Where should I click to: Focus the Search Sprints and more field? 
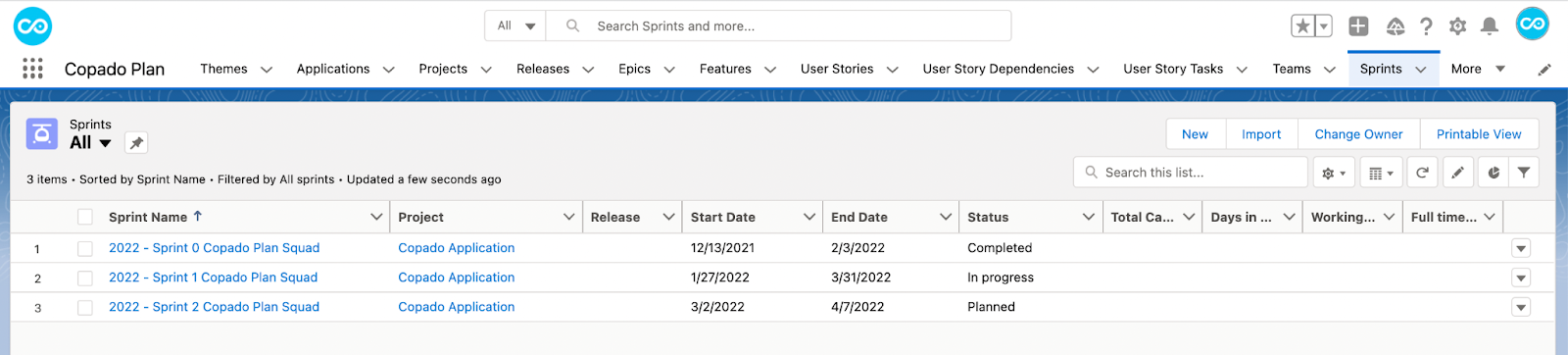[x=779, y=26]
